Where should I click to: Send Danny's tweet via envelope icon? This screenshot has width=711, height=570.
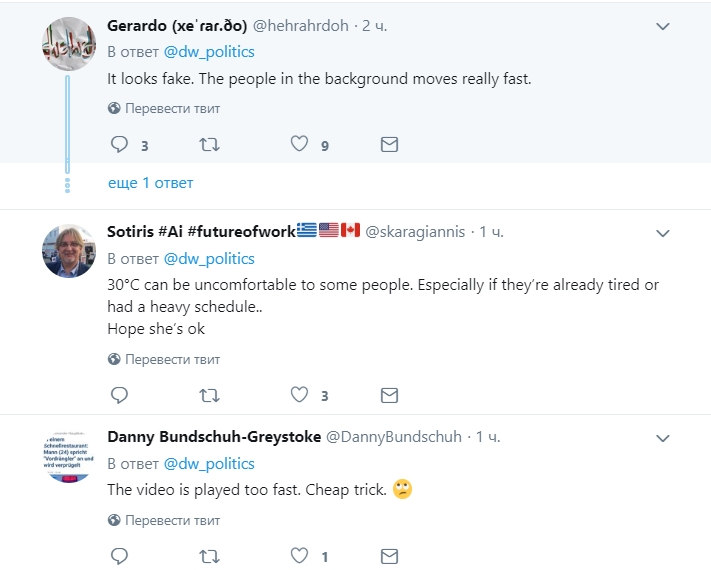click(x=389, y=556)
